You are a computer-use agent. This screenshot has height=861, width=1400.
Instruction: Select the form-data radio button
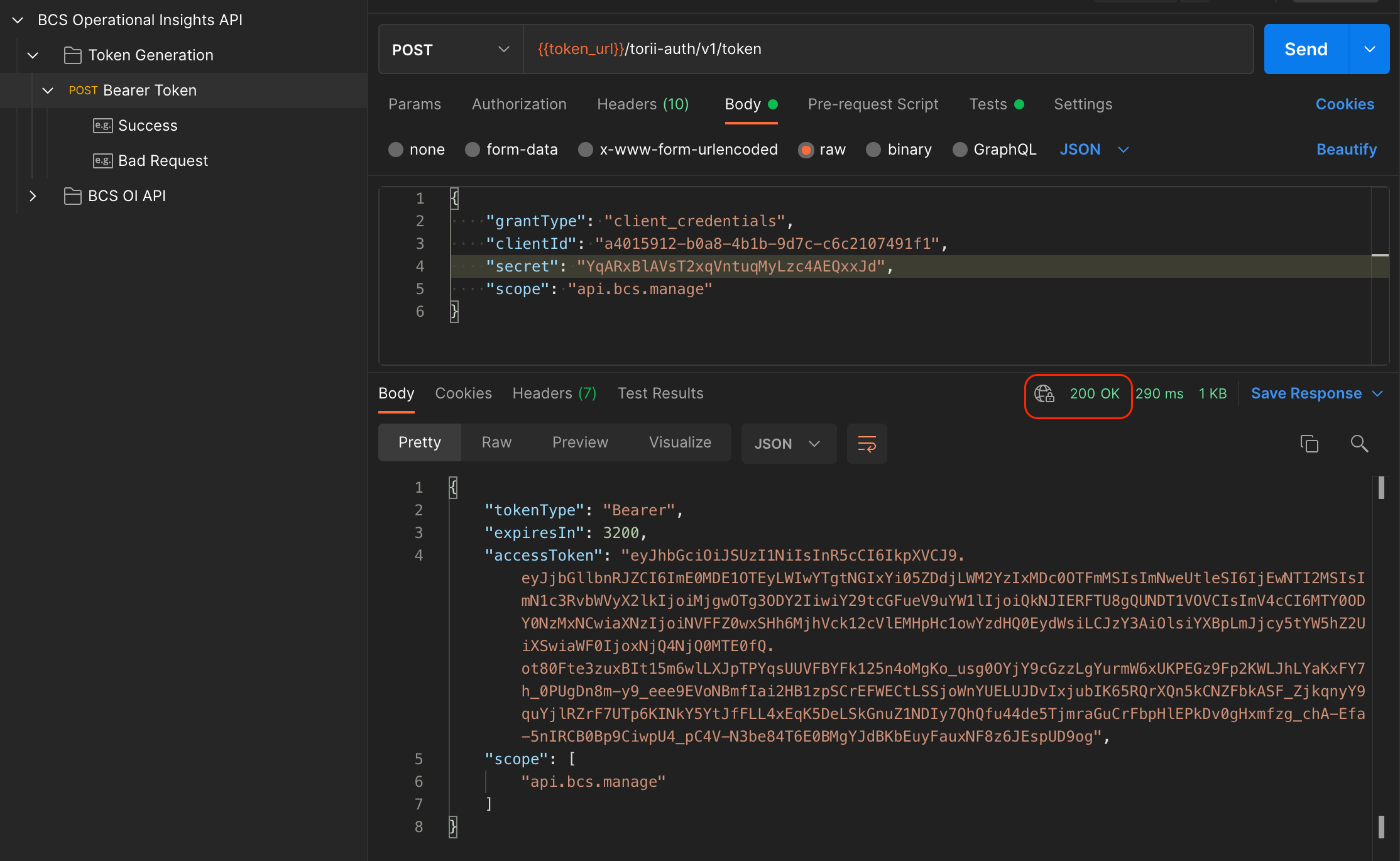[473, 150]
